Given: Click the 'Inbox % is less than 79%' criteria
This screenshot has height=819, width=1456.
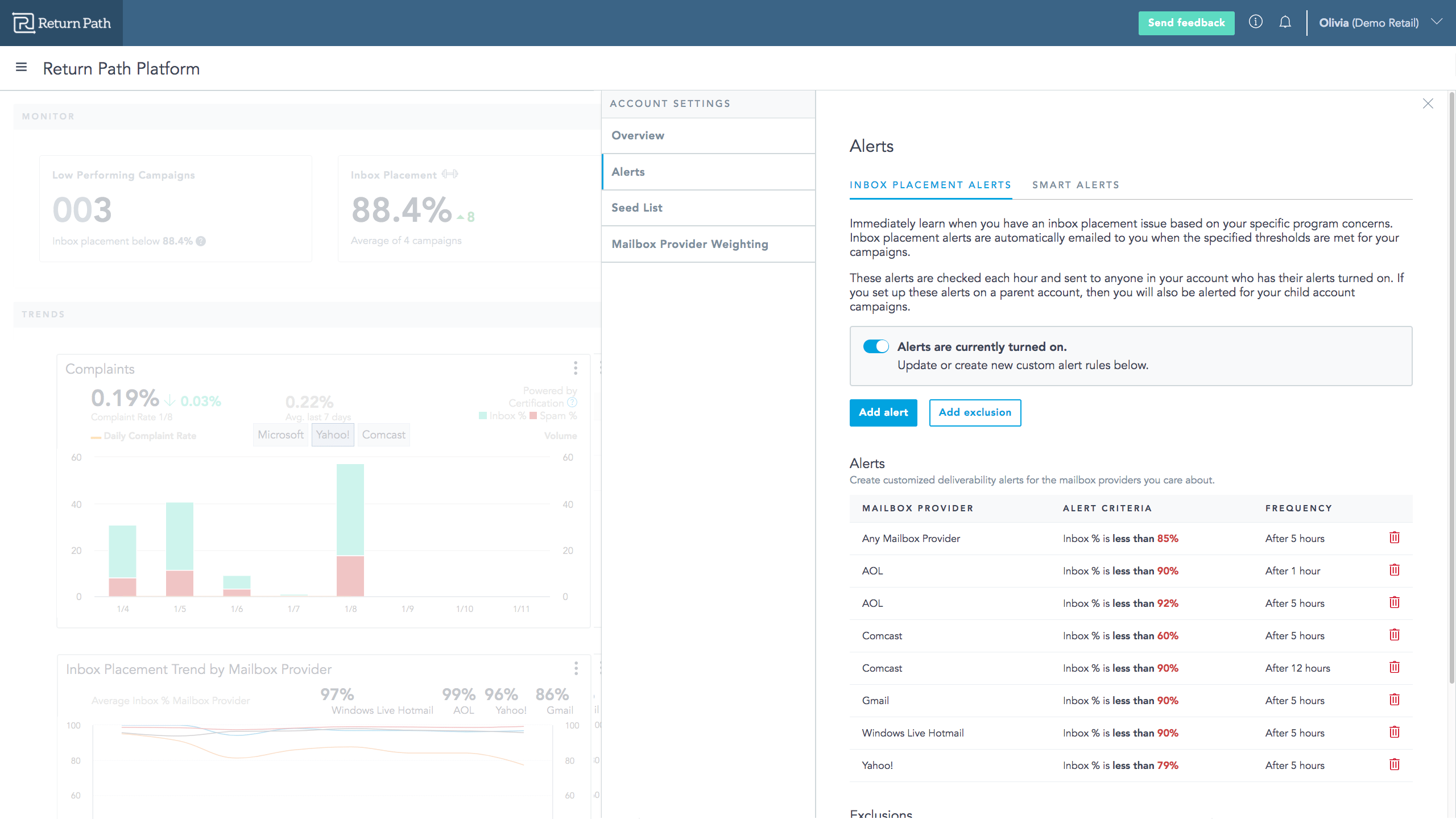Looking at the screenshot, I should [x=1120, y=765].
